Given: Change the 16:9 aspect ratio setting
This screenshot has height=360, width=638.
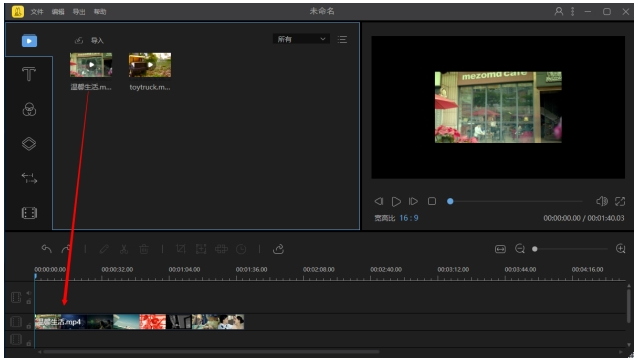Looking at the screenshot, I should point(409,218).
